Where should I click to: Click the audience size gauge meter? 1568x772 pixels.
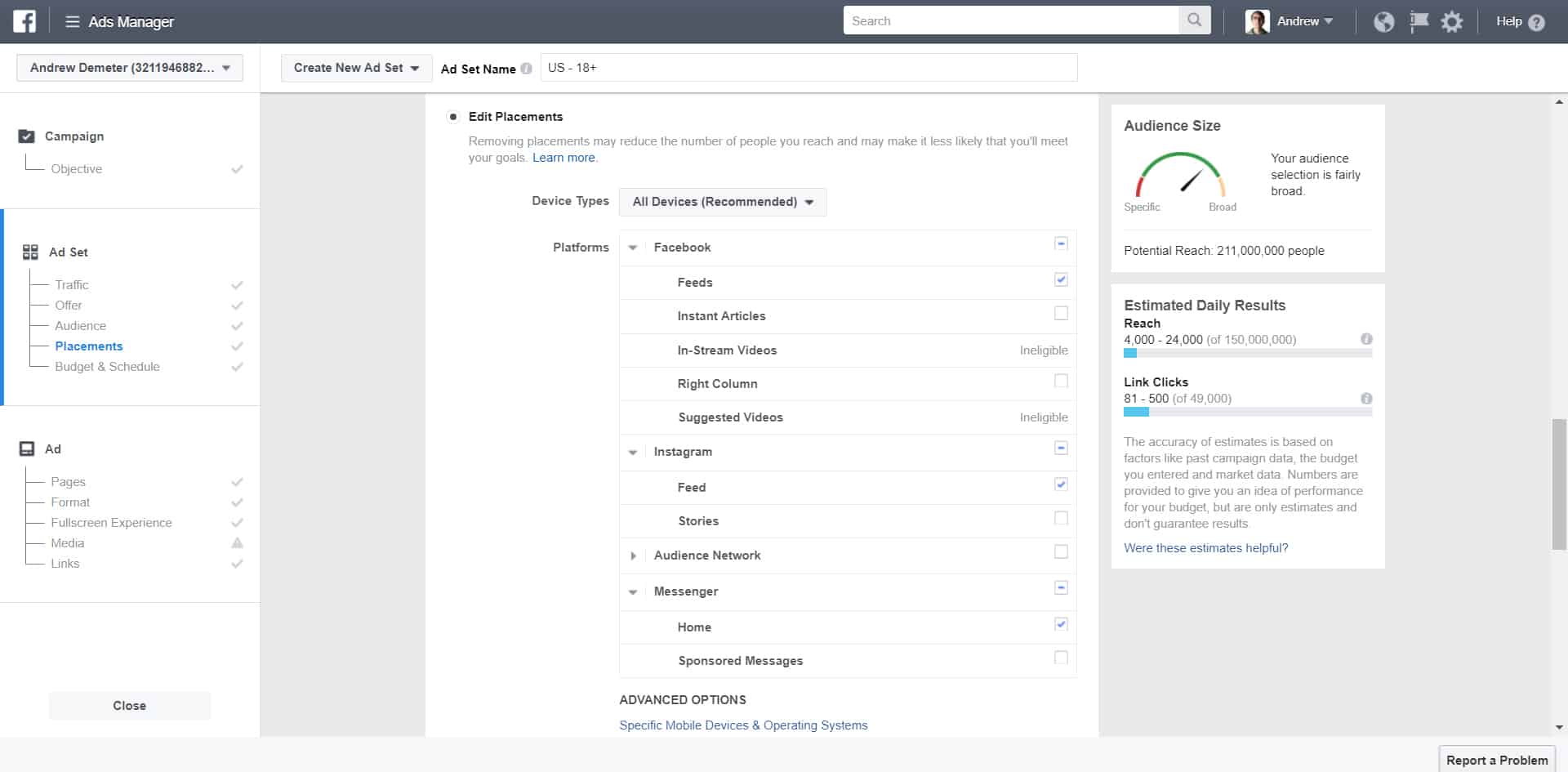(x=1180, y=175)
